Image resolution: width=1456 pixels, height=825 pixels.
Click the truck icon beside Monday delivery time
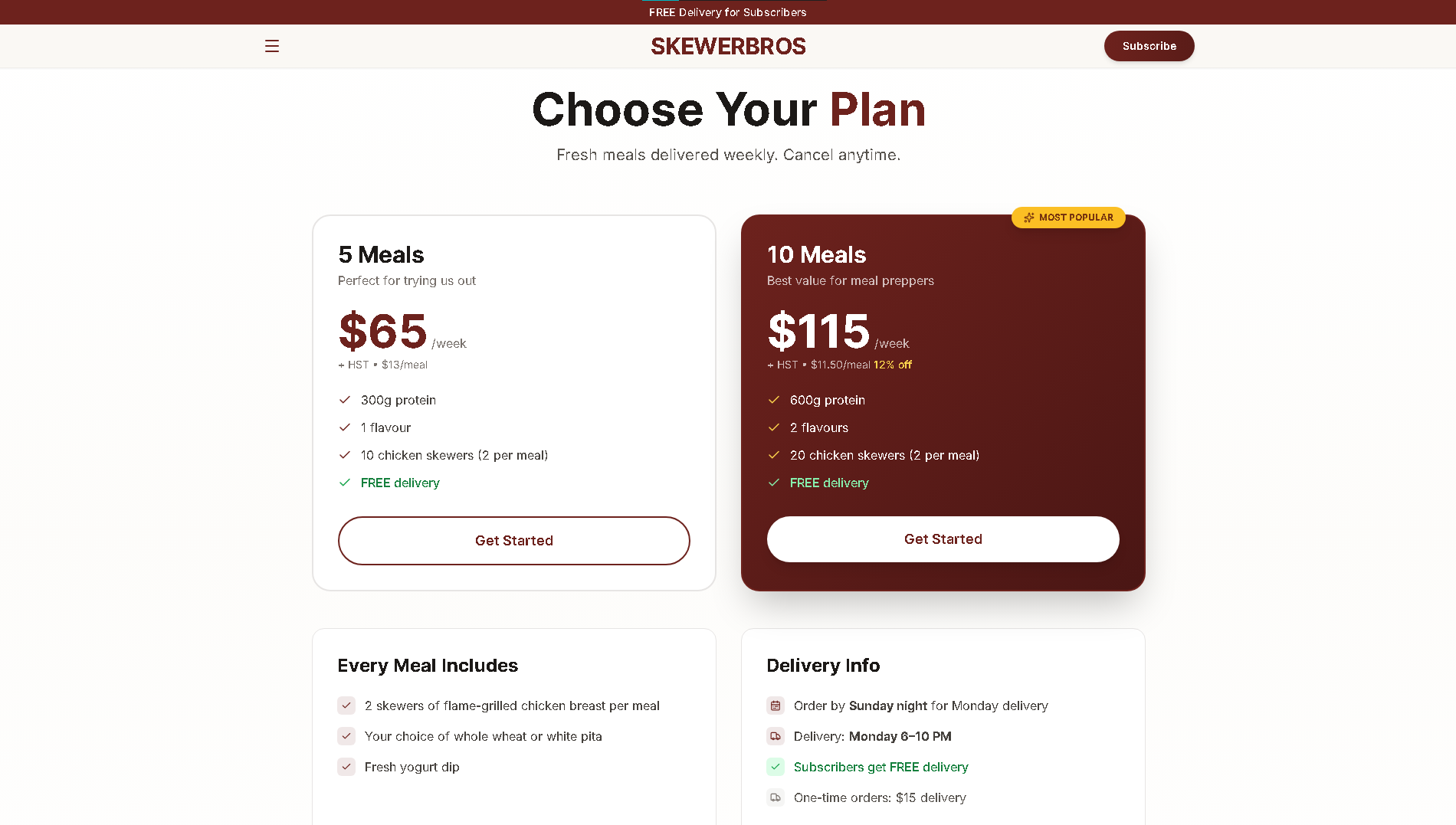coord(776,736)
